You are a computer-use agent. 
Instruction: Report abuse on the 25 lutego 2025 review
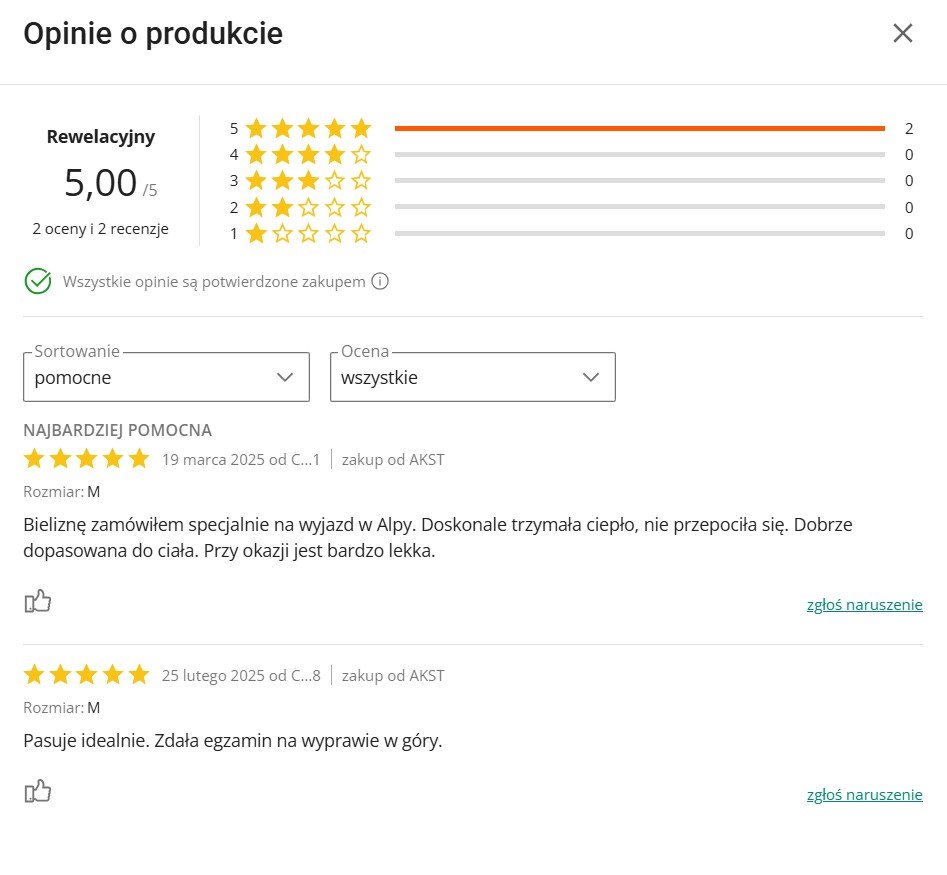(x=864, y=795)
